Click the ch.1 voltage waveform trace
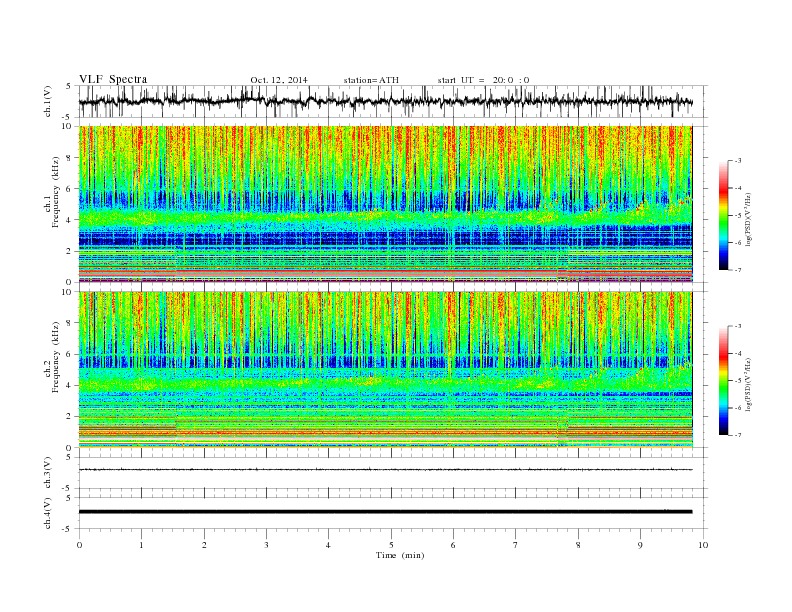The height and width of the screenshot is (612, 792). [x=385, y=101]
